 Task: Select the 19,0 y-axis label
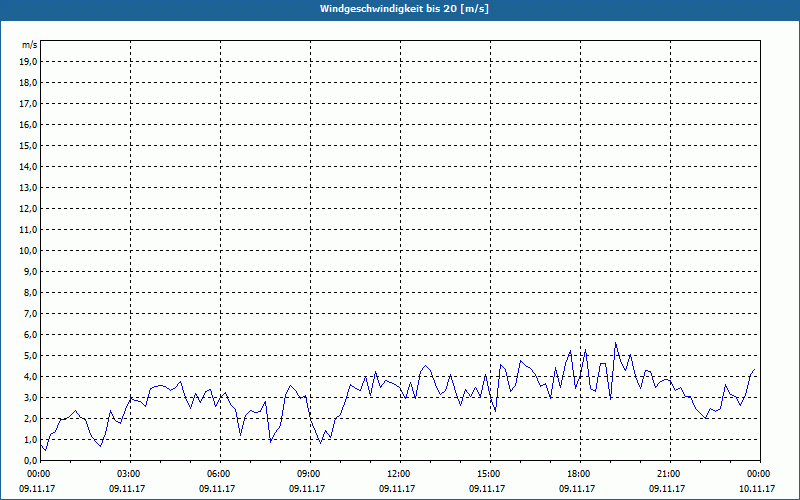click(29, 61)
